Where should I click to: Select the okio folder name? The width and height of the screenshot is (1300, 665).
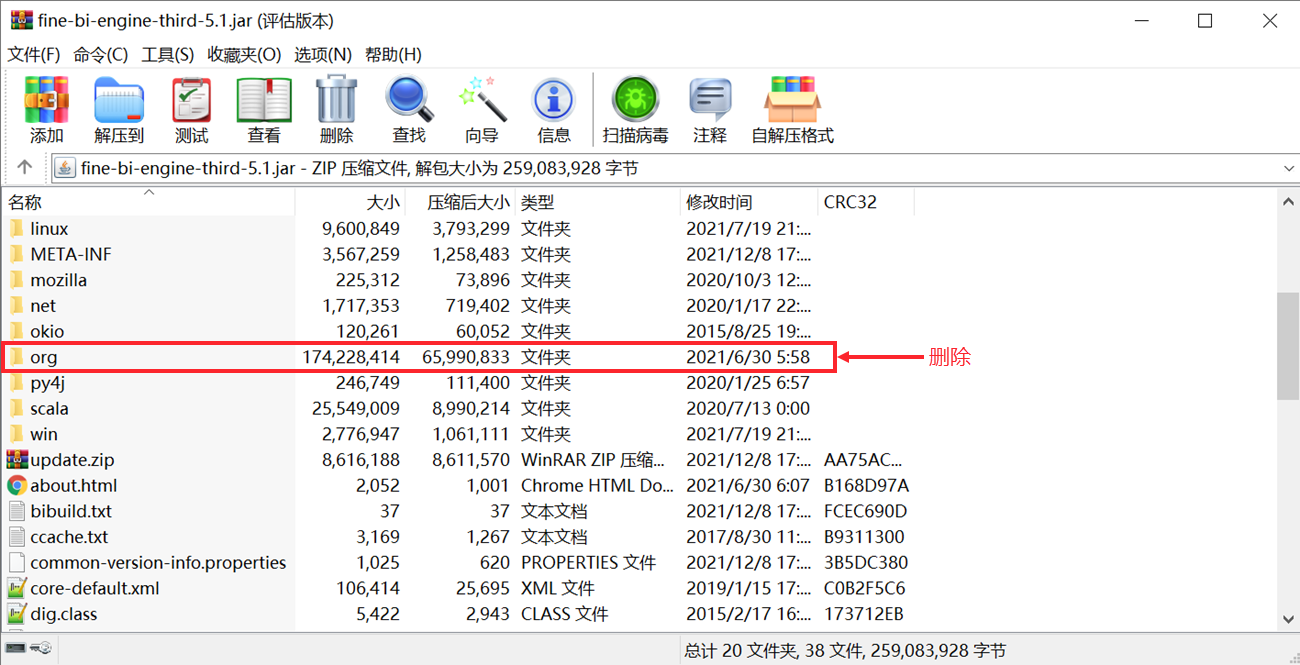tap(47, 331)
